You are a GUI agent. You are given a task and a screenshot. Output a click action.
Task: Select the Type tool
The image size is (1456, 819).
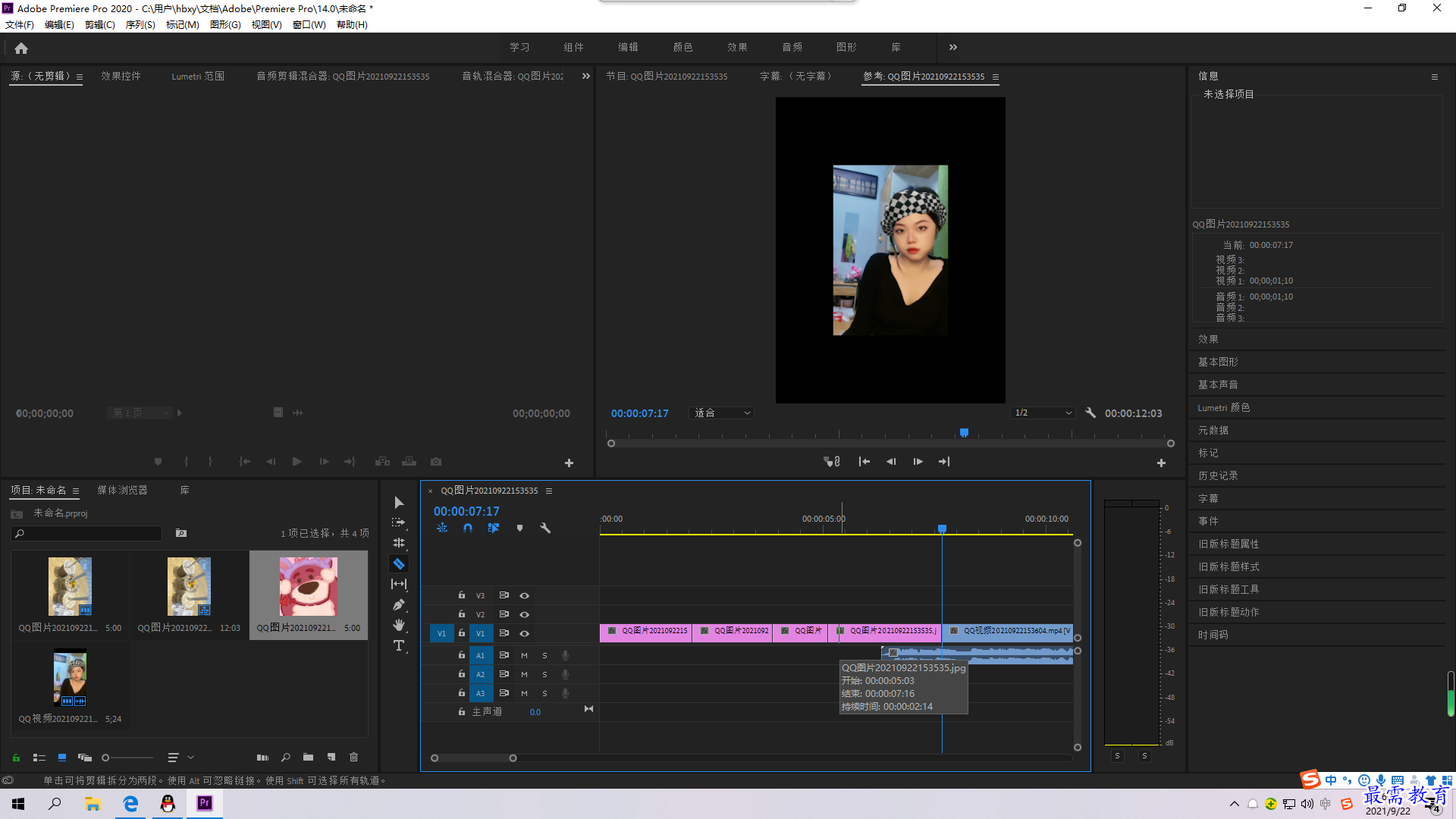pos(399,645)
